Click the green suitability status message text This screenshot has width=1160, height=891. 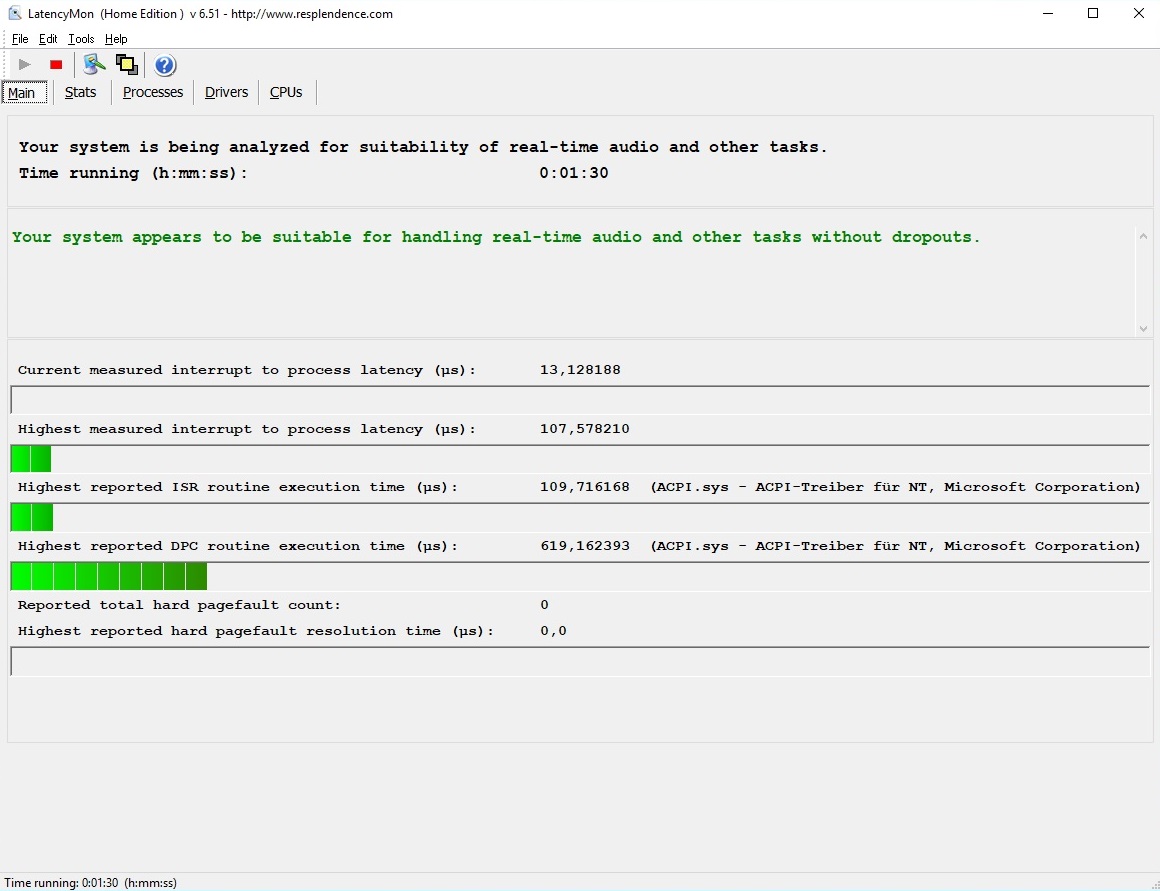coord(496,237)
